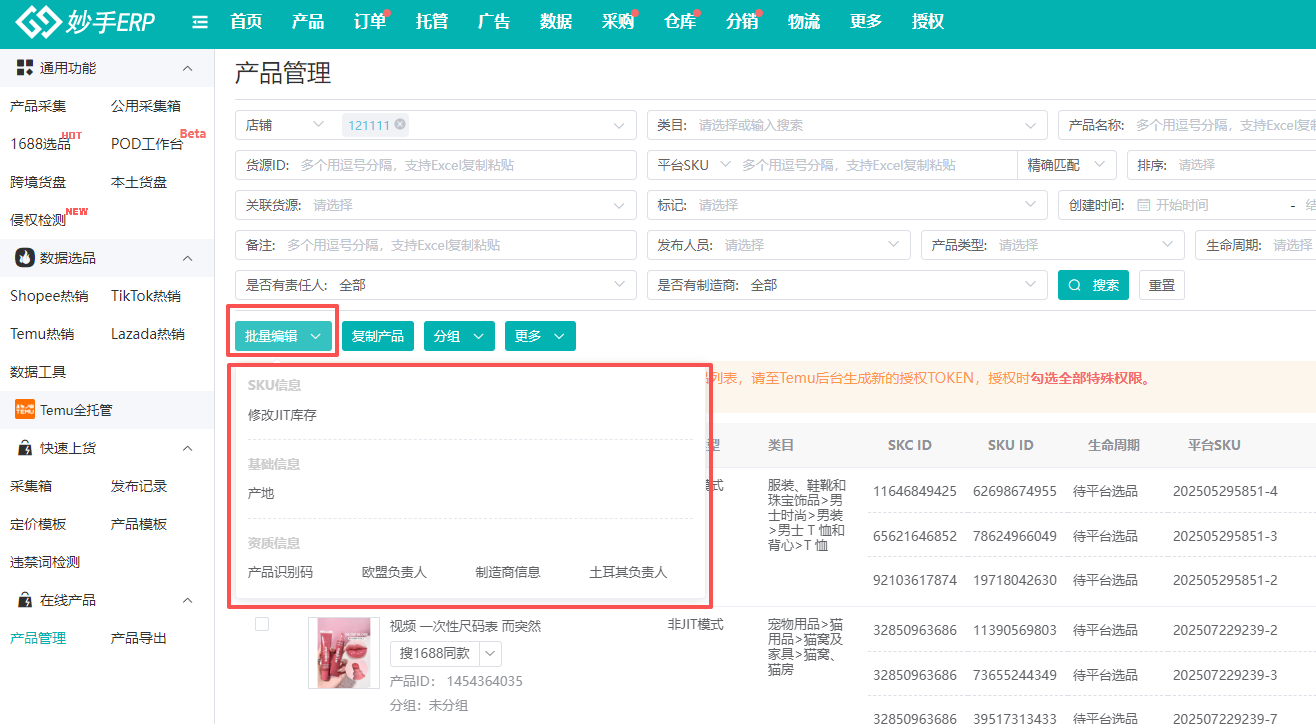Choose 欧盟负责人 in the dropdown menu

point(394,572)
